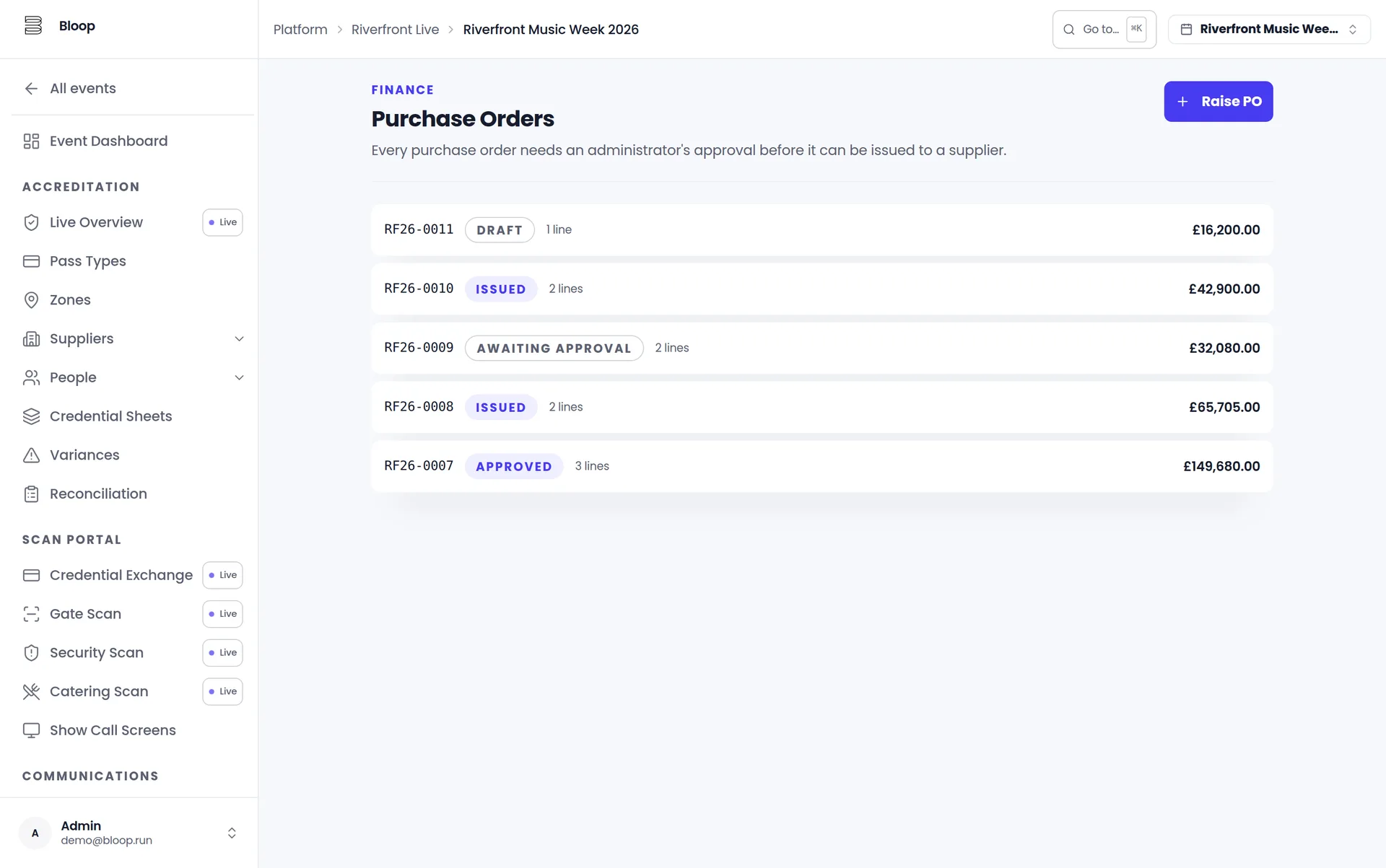Click the Catering Scan utensils icon
The width and height of the screenshot is (1386, 868).
pos(31,691)
